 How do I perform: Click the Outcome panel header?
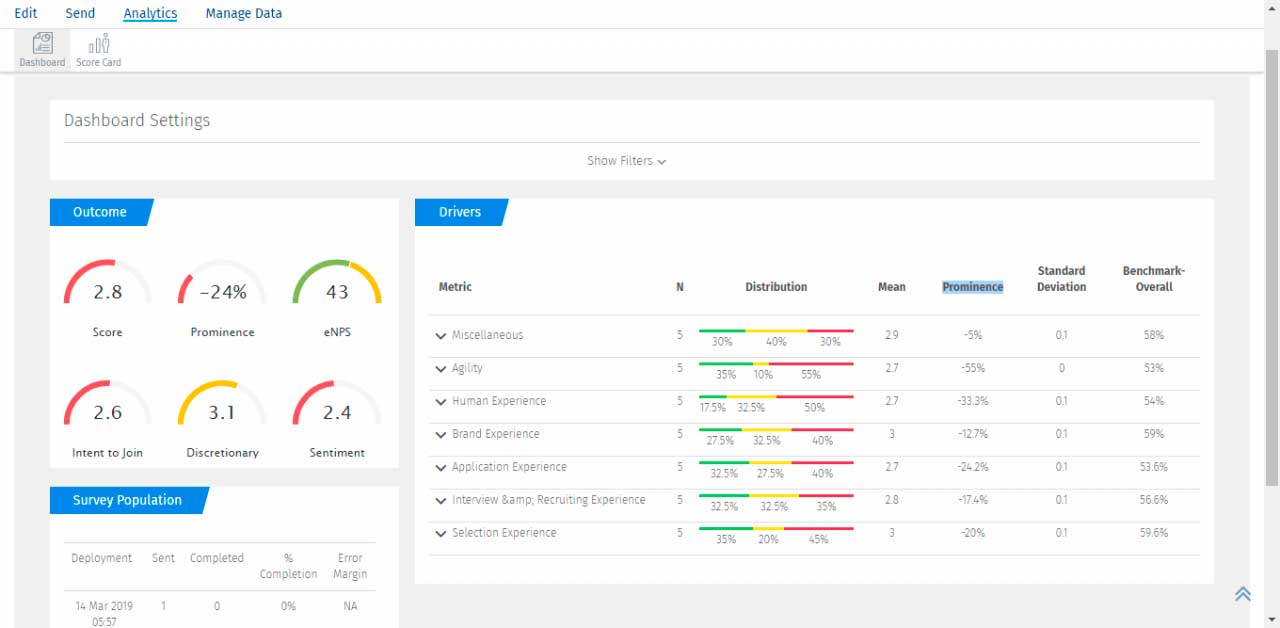[x=100, y=212]
